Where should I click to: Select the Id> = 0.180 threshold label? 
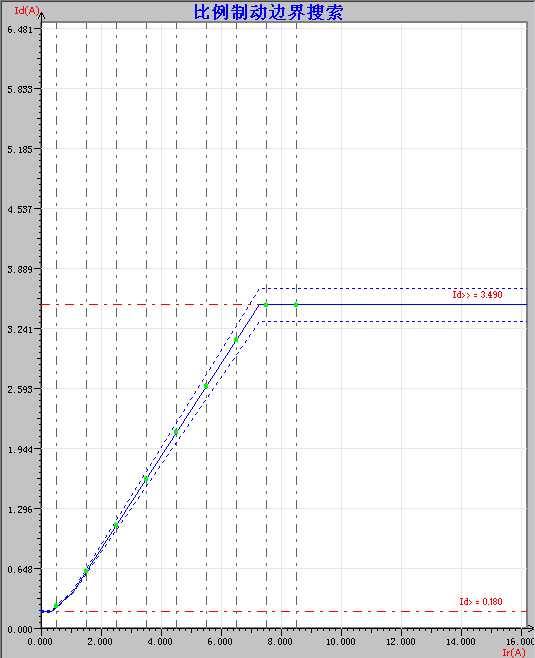pos(480,601)
